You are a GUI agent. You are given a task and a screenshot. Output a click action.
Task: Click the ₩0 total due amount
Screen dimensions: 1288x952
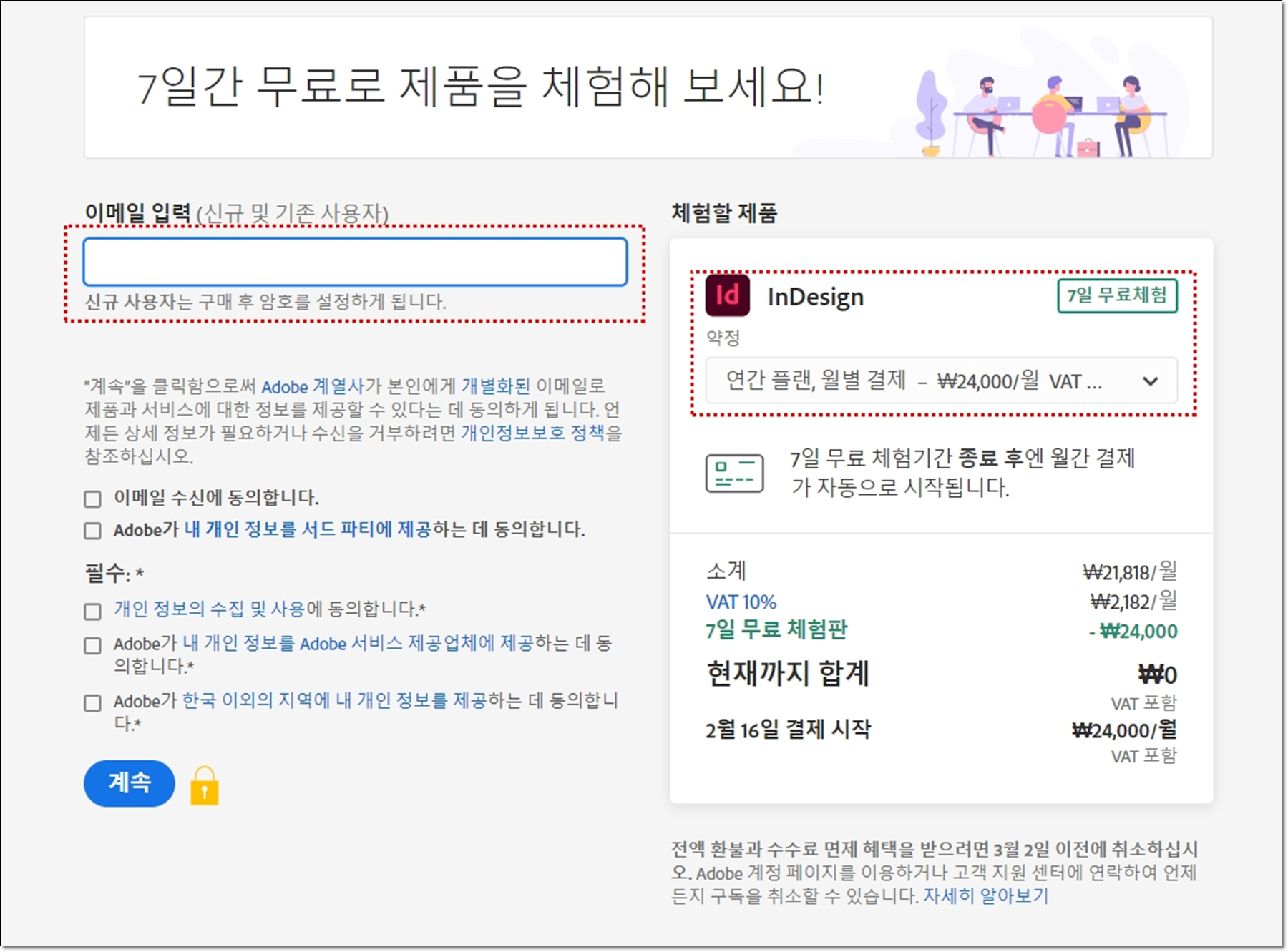[x=1157, y=674]
